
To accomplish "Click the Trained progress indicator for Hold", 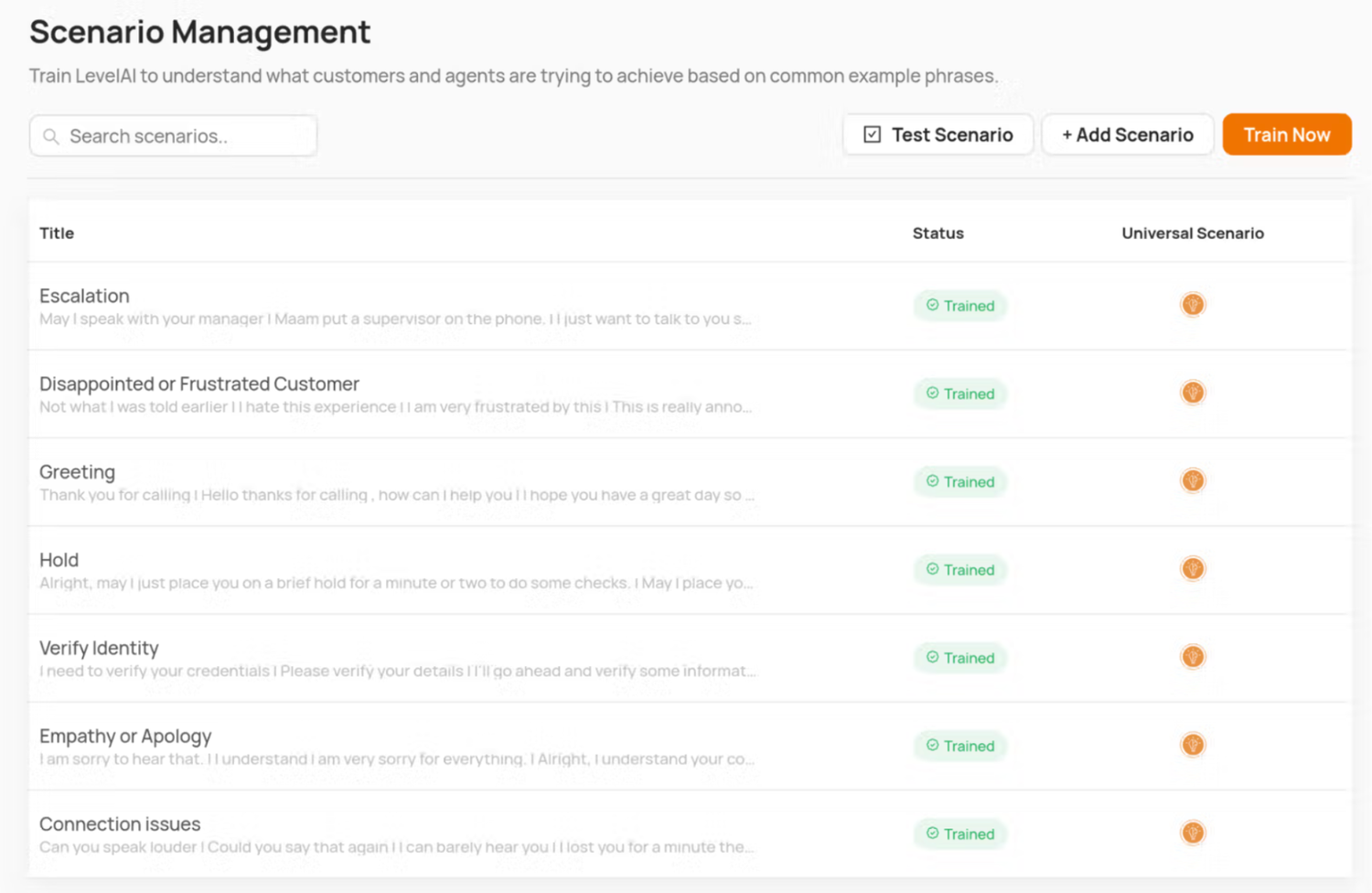I will pos(959,569).
